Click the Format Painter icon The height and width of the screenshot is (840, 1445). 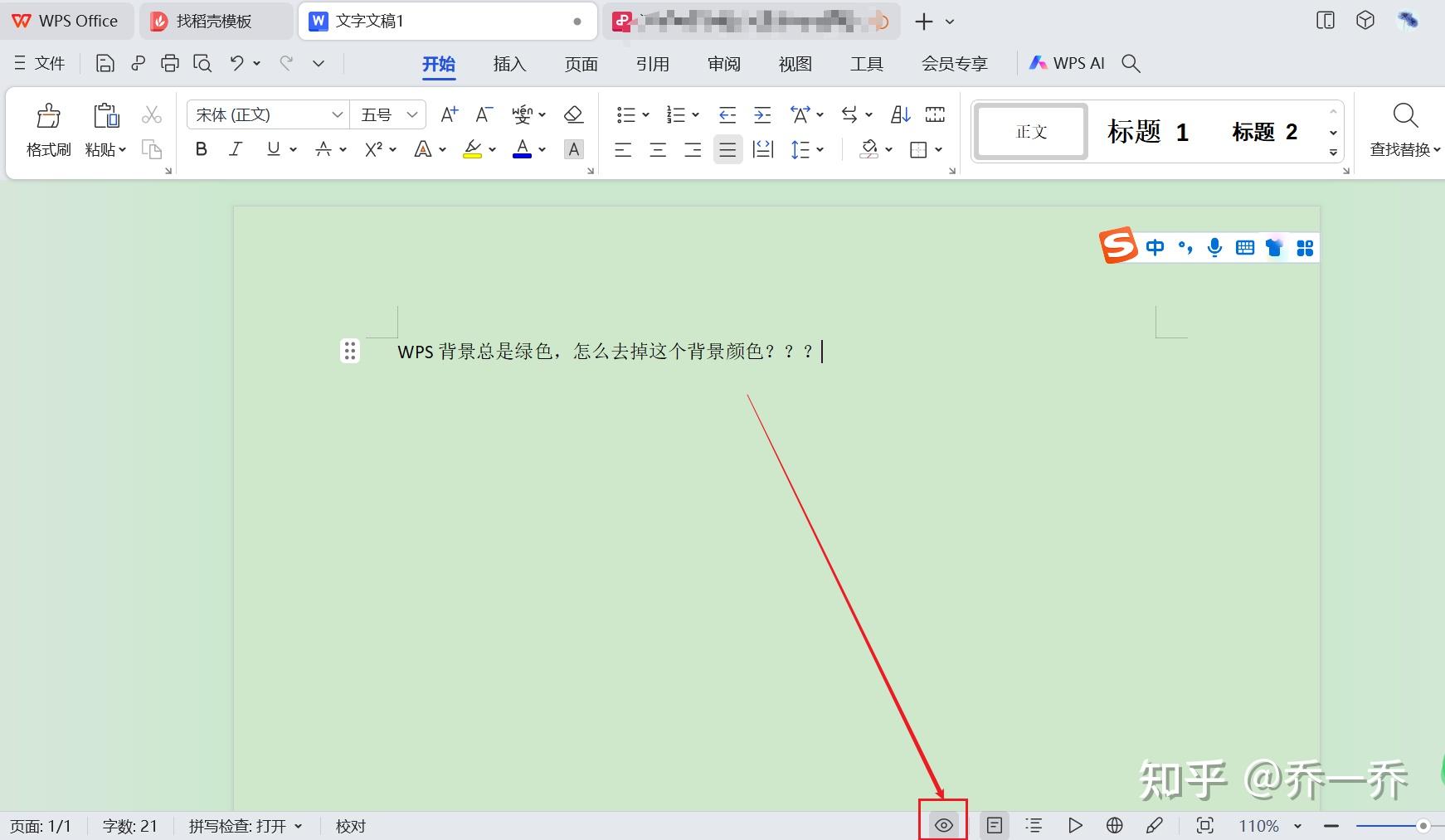click(49, 115)
